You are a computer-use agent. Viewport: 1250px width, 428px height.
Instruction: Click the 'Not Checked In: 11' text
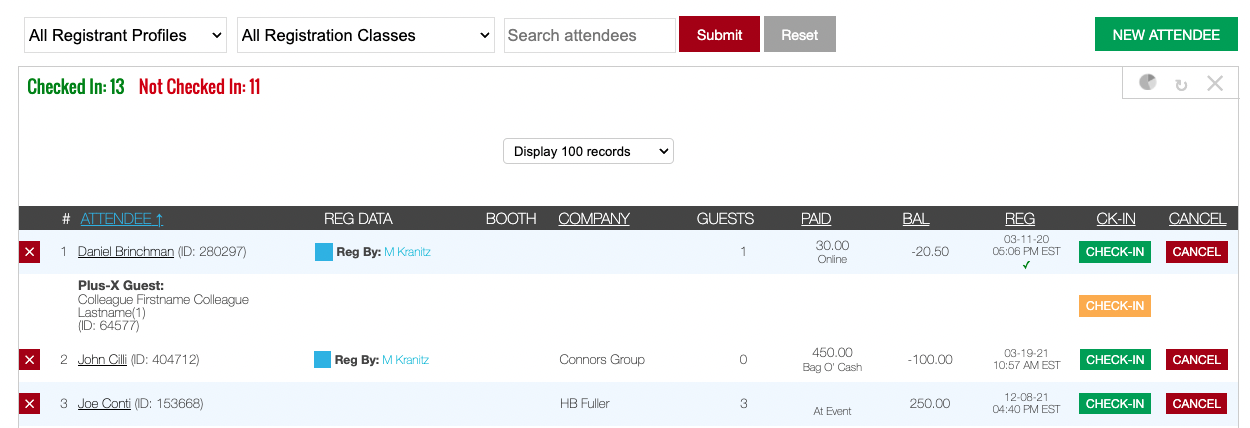pyautogui.click(x=200, y=87)
